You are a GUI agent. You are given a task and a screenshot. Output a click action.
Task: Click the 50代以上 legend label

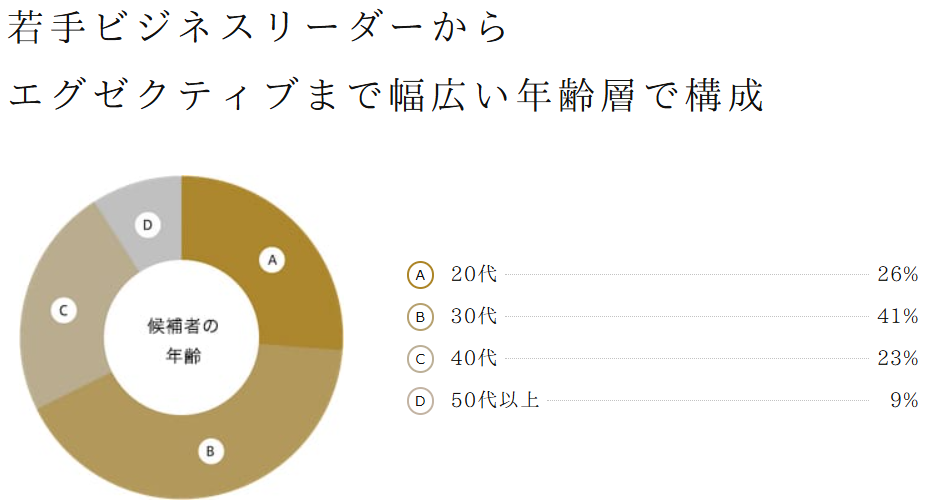(x=495, y=400)
